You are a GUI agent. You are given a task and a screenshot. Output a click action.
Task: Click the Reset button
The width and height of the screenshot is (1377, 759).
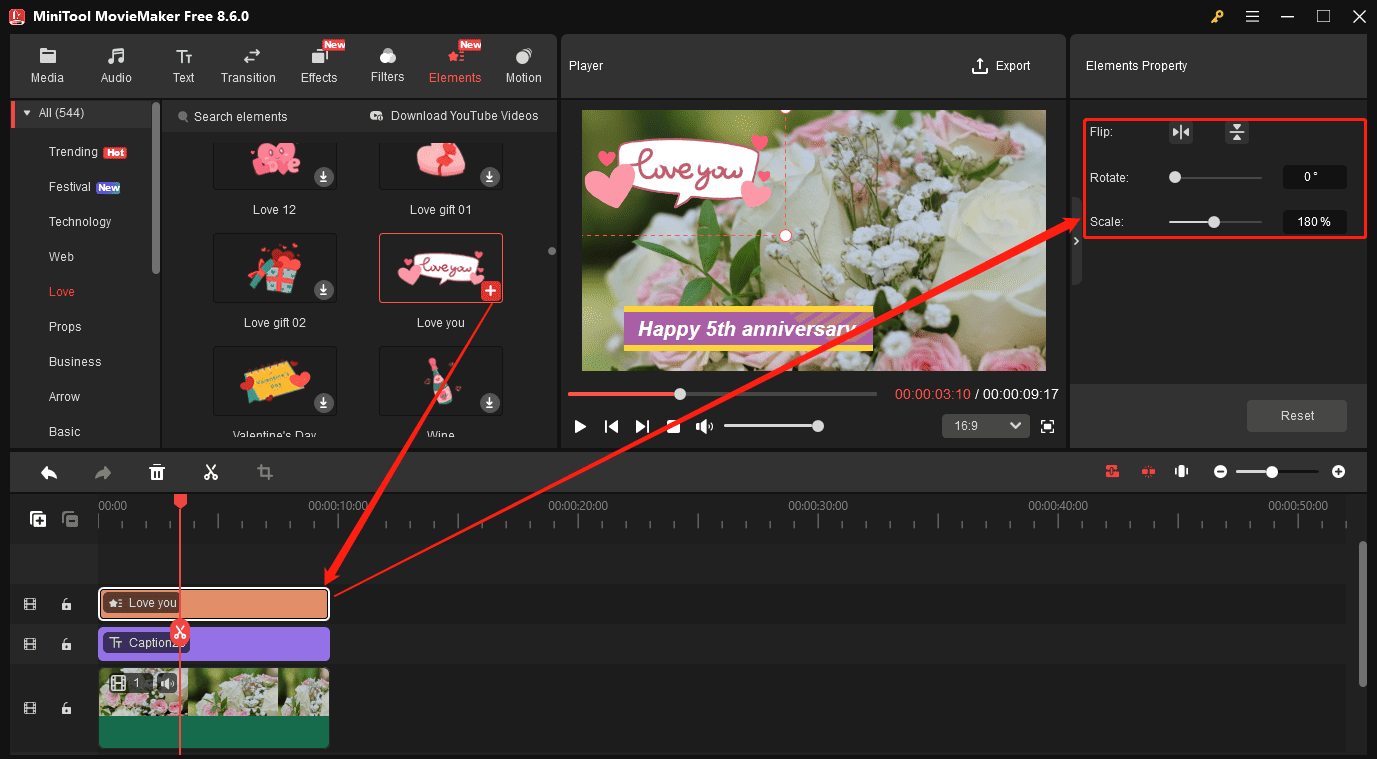(x=1297, y=416)
